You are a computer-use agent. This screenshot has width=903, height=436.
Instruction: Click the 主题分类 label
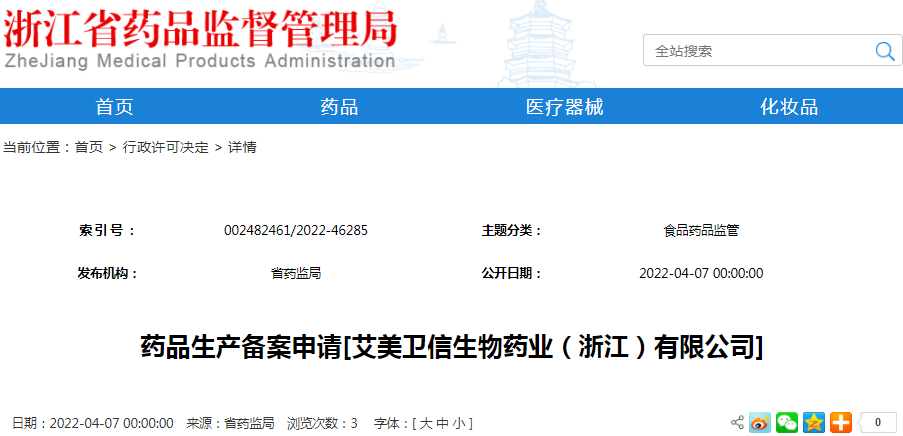click(x=512, y=231)
